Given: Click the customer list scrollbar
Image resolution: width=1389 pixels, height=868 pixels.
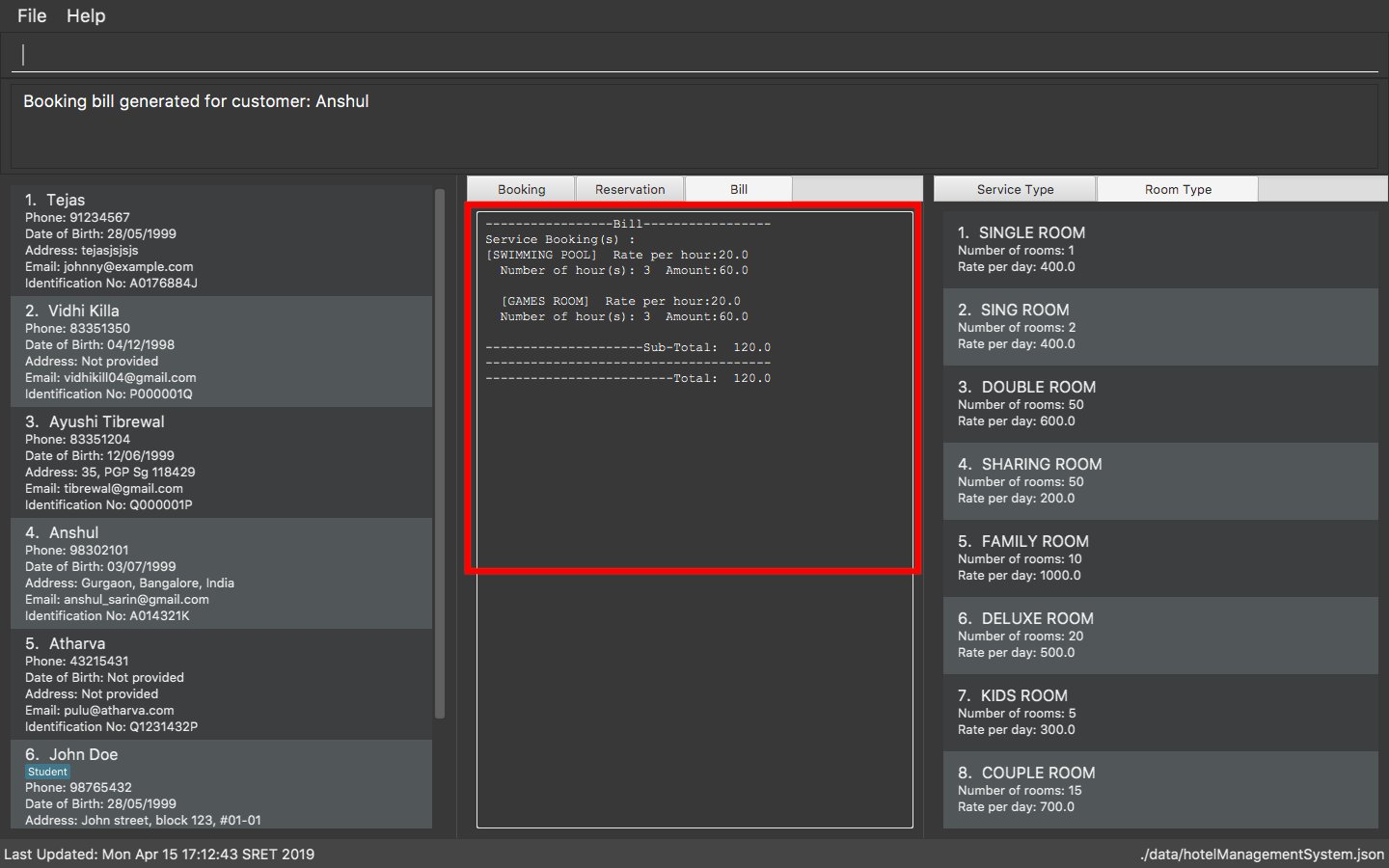Looking at the screenshot, I should [x=440, y=453].
